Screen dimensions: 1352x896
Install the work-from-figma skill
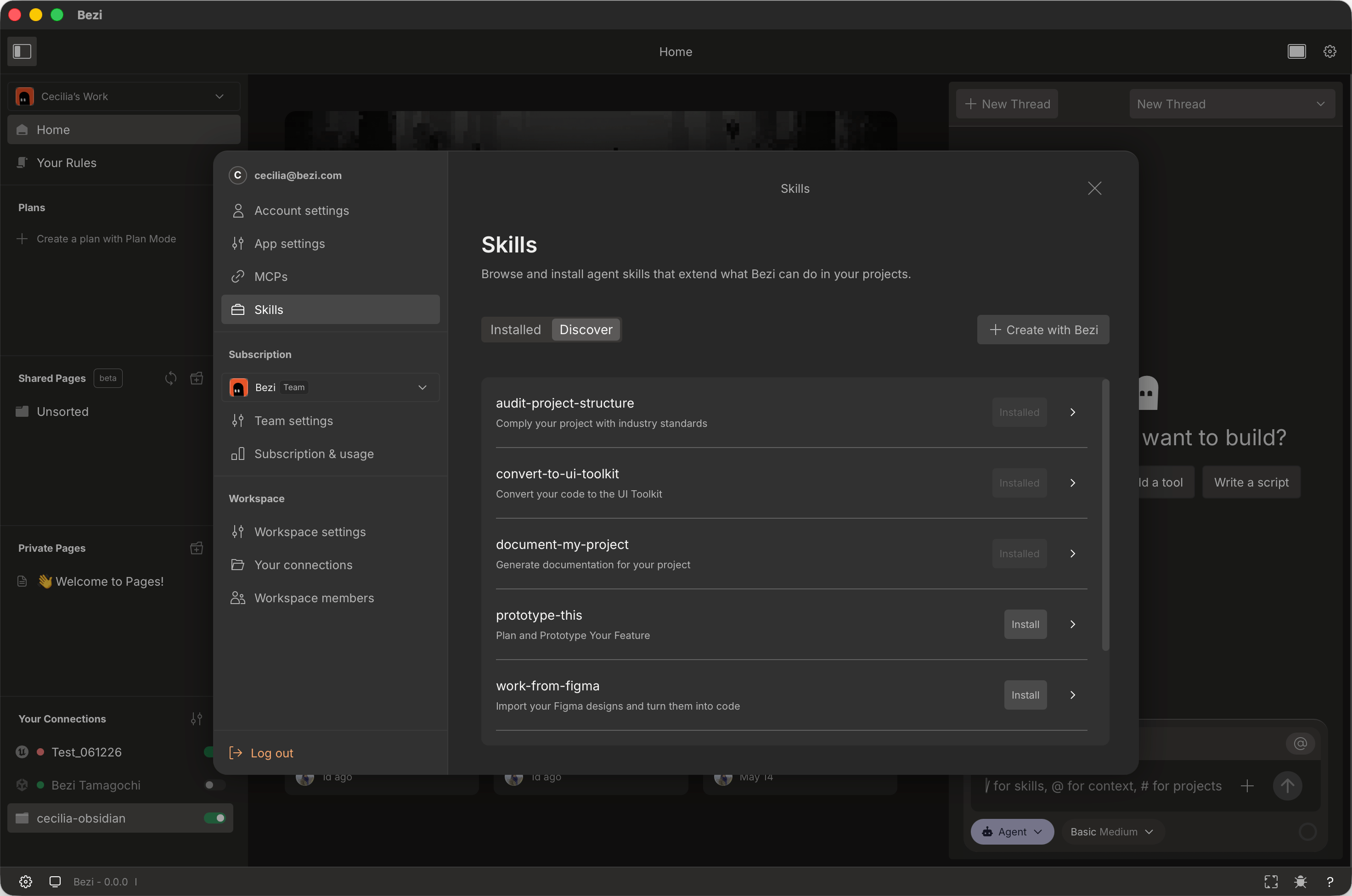pos(1025,695)
